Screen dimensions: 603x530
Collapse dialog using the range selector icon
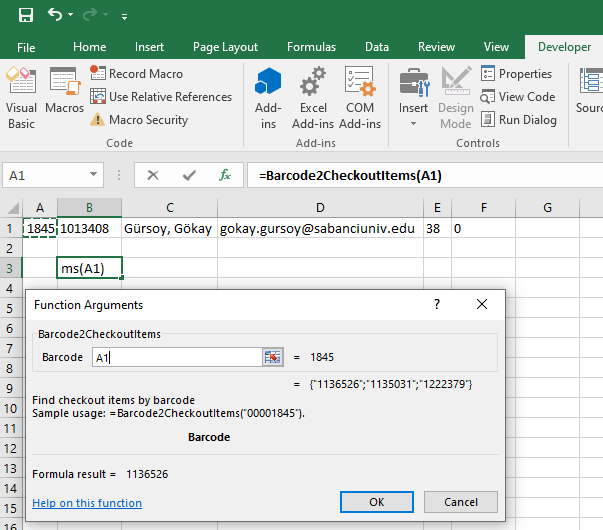[x=272, y=357]
